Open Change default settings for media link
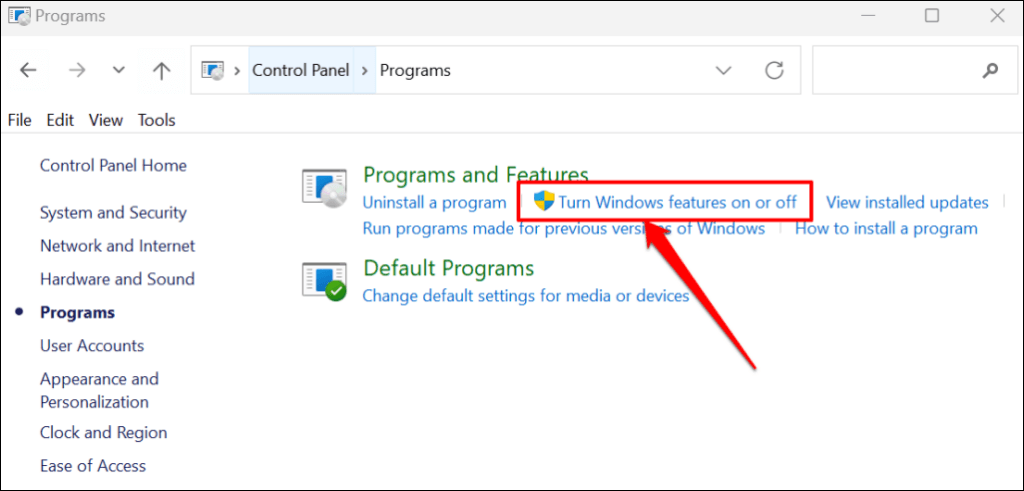 tap(525, 296)
